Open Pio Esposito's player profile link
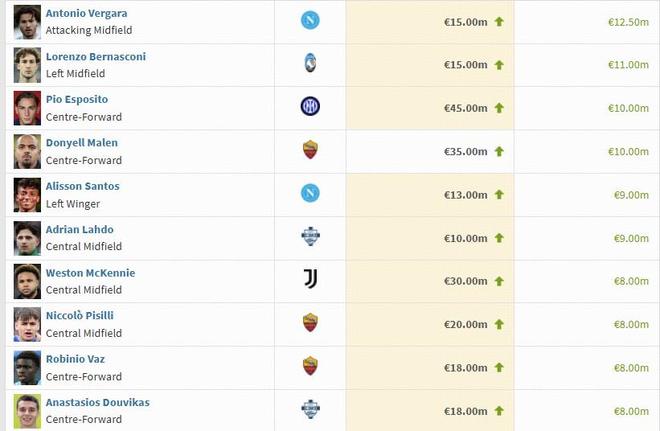The width and height of the screenshot is (660, 431). point(77,99)
